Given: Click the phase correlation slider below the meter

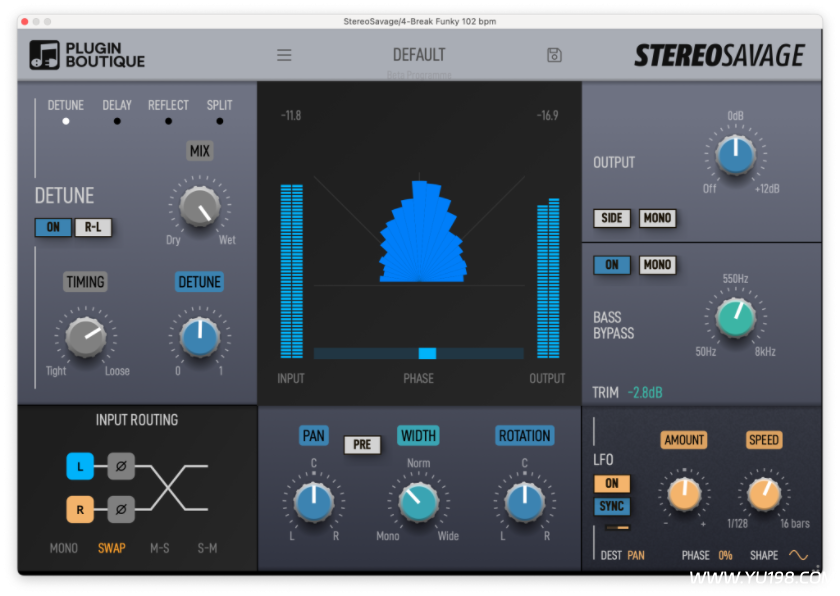Looking at the screenshot, I should (427, 352).
